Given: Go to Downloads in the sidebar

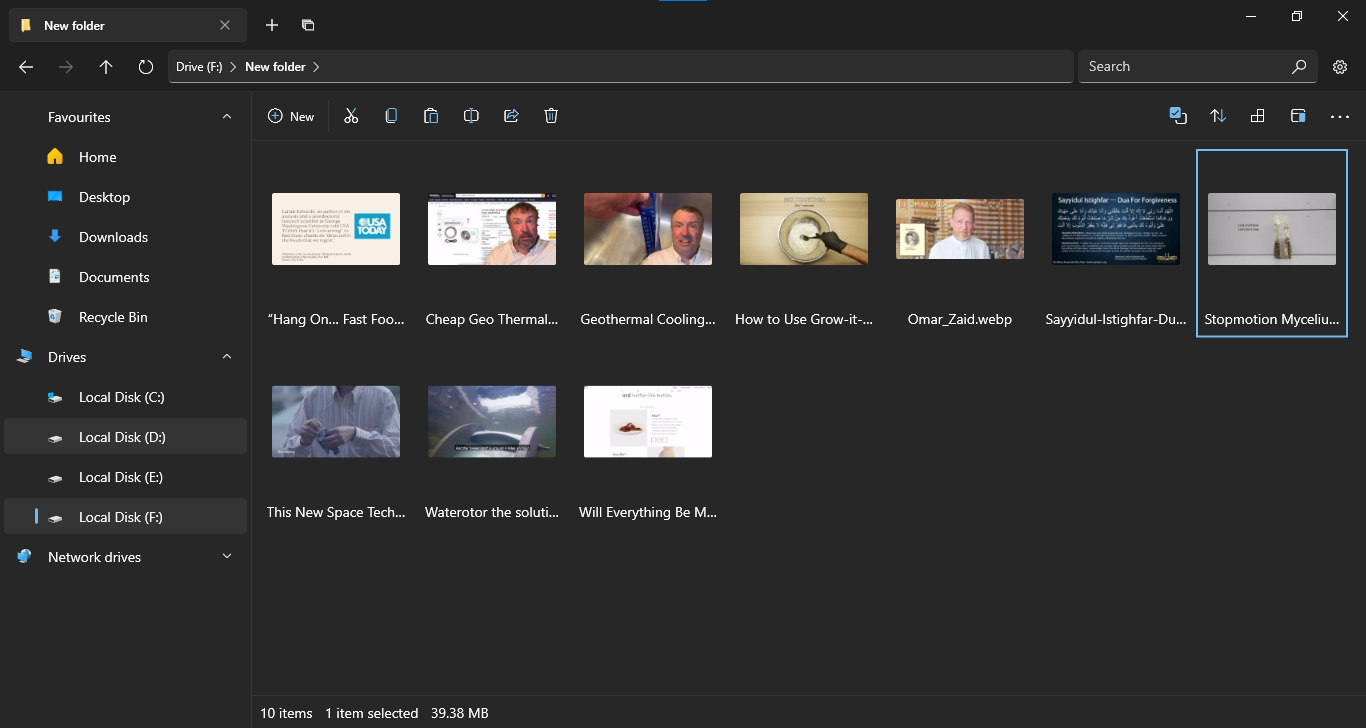Looking at the screenshot, I should [125, 237].
